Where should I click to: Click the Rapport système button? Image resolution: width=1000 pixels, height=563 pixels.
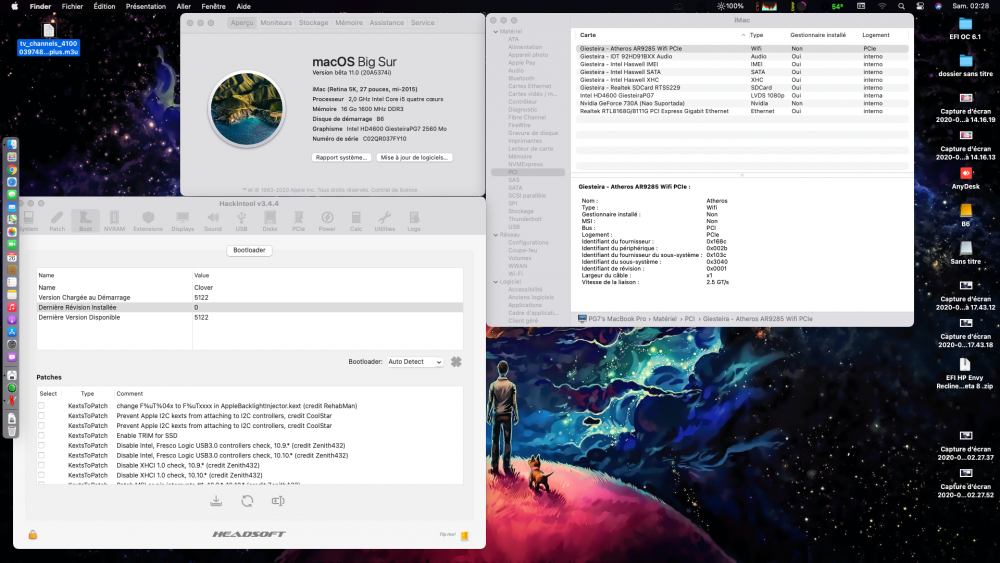(x=341, y=157)
